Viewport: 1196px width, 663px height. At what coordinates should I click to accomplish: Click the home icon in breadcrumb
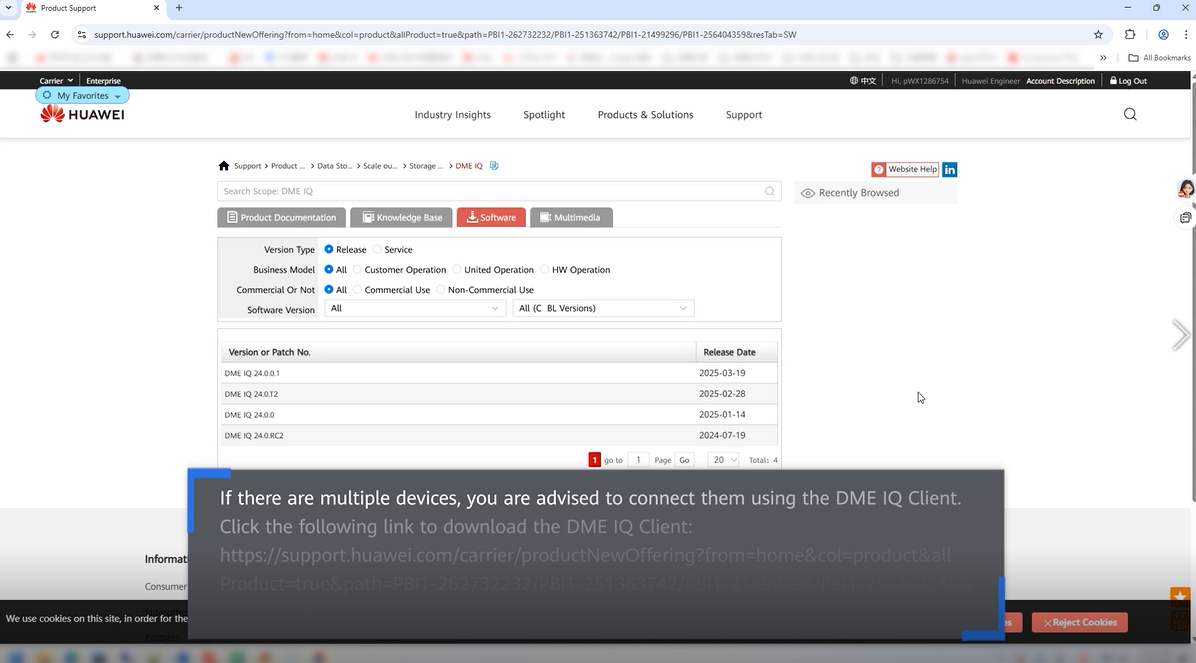click(224, 166)
